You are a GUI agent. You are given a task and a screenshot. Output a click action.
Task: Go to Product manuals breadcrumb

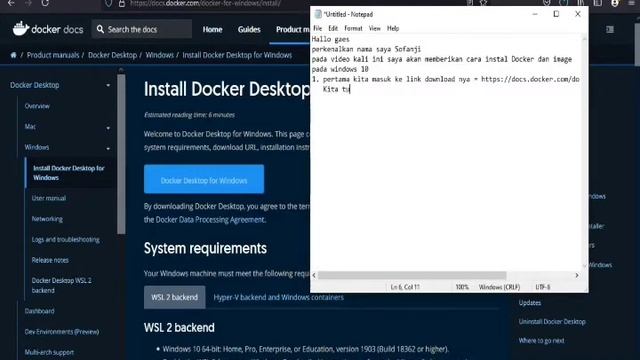coord(53,55)
